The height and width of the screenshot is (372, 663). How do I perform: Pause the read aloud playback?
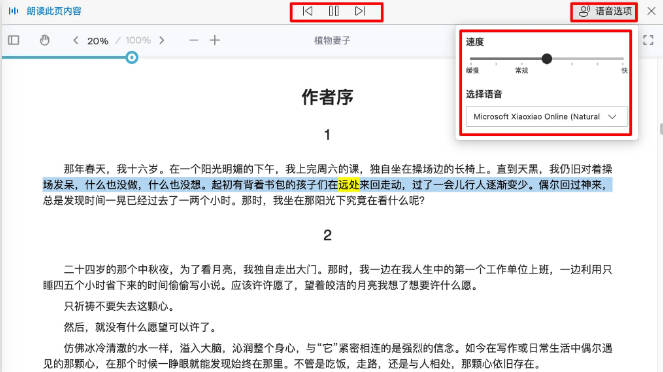(x=334, y=11)
